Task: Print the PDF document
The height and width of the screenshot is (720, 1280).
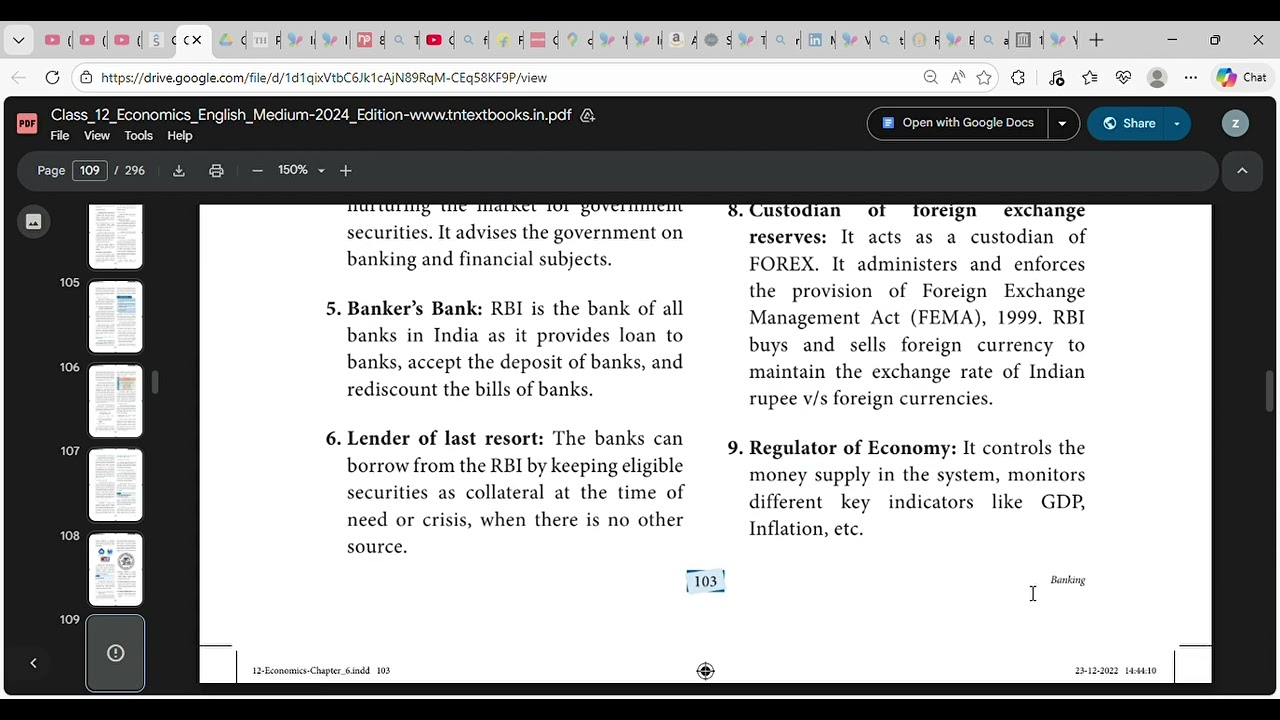Action: [216, 170]
